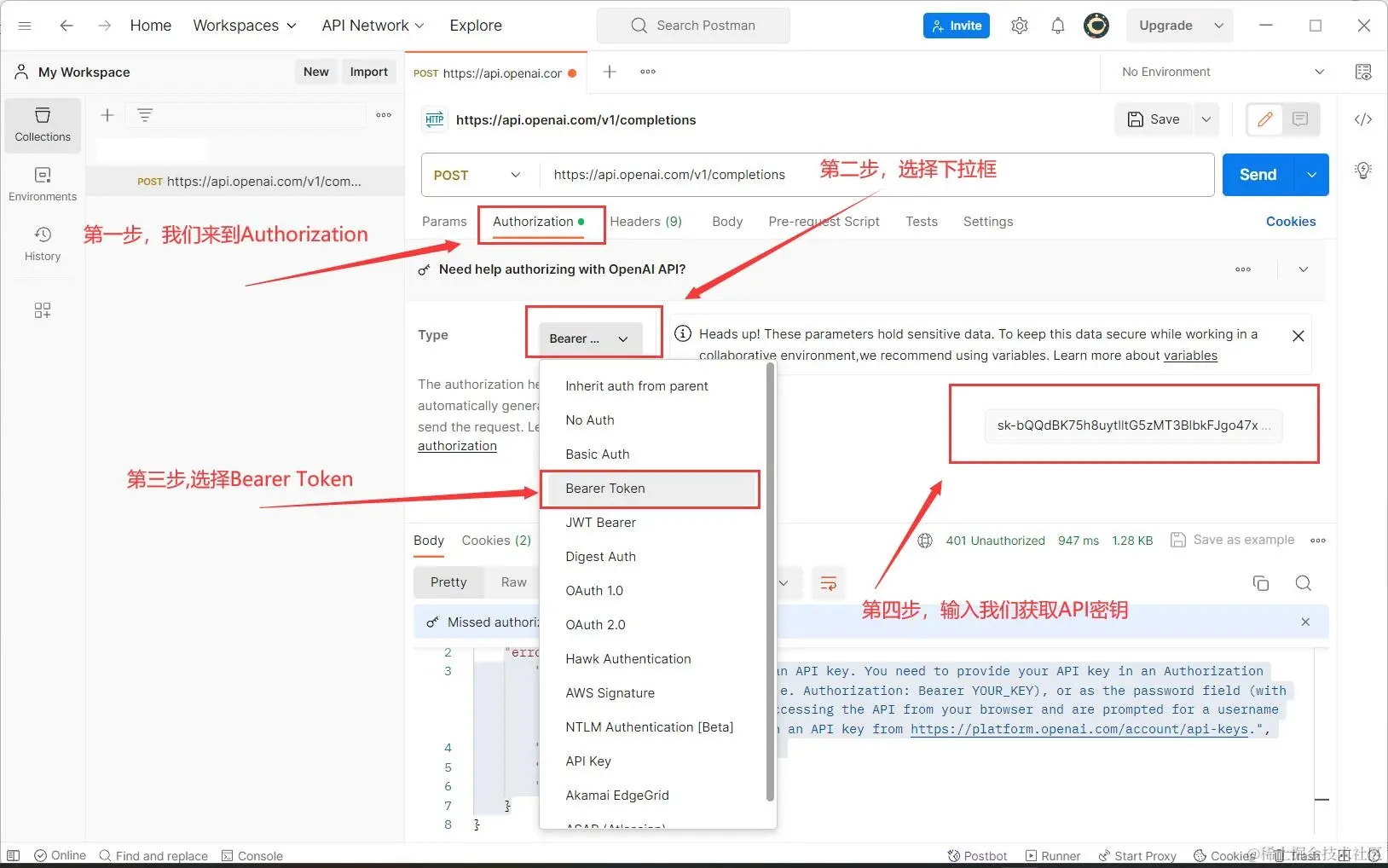The height and width of the screenshot is (868, 1388).
Task: Toggle the Online status indicator
Action: click(x=59, y=855)
